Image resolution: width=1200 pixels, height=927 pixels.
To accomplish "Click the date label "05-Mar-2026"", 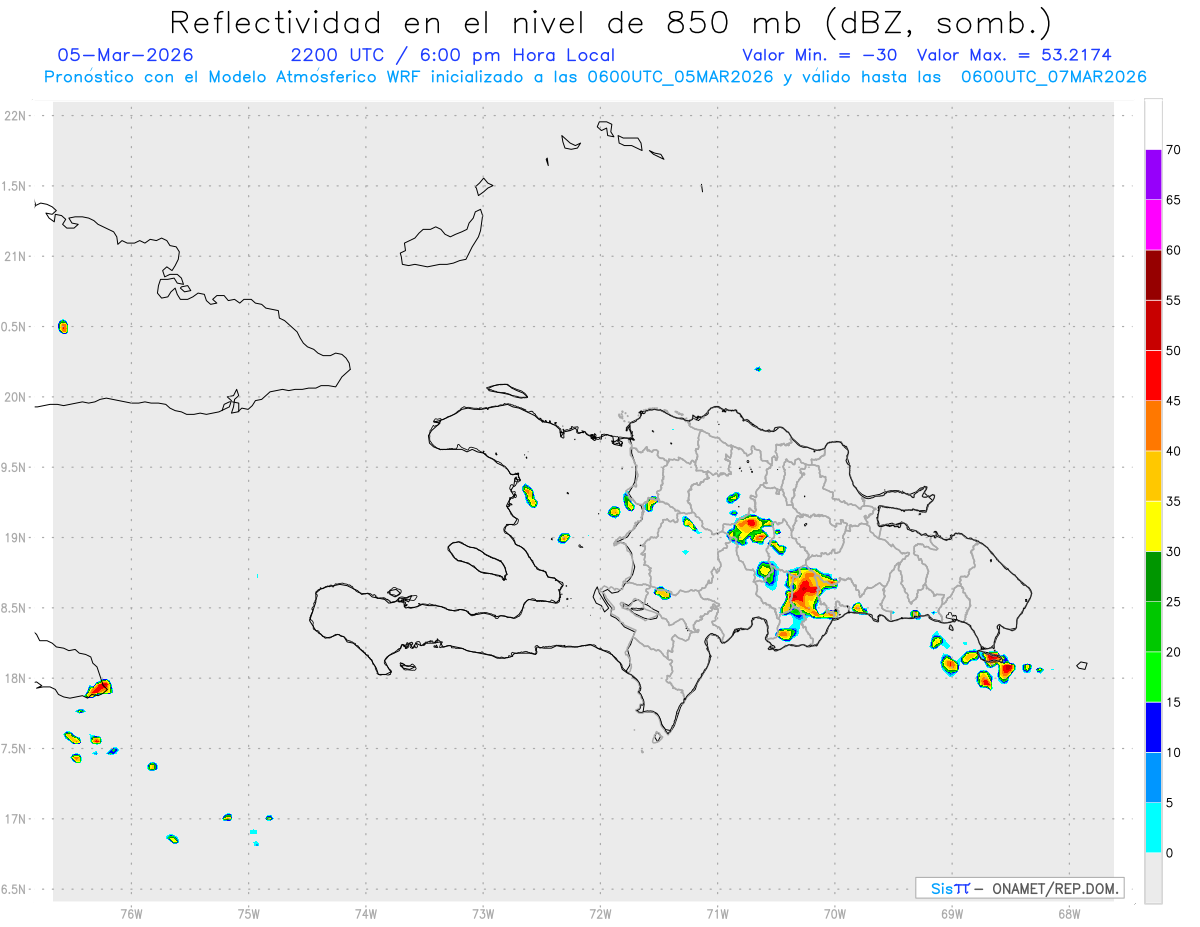I will (126, 55).
